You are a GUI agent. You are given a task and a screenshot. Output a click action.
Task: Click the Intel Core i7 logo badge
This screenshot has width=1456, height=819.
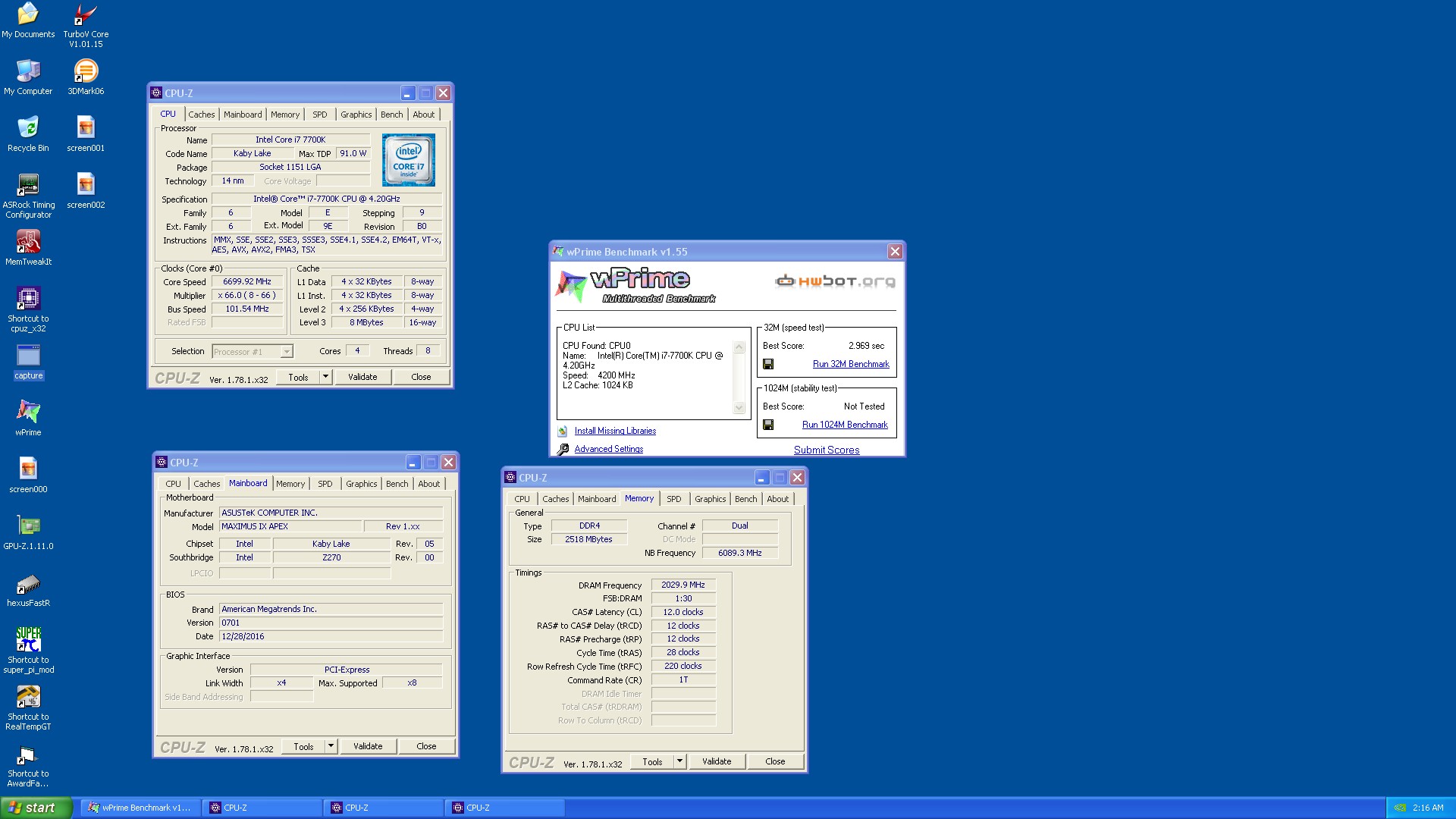(409, 160)
